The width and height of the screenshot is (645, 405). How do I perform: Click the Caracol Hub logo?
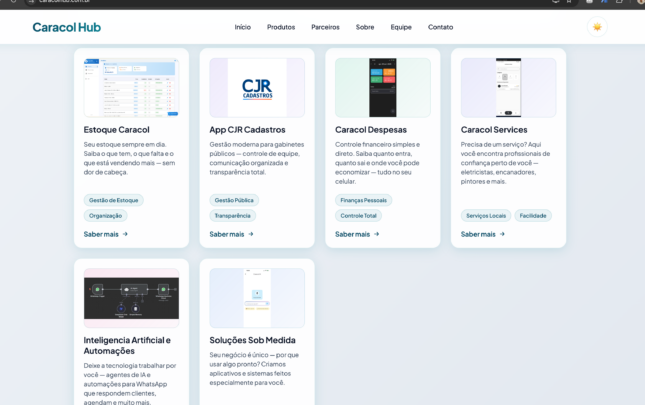click(x=66, y=27)
